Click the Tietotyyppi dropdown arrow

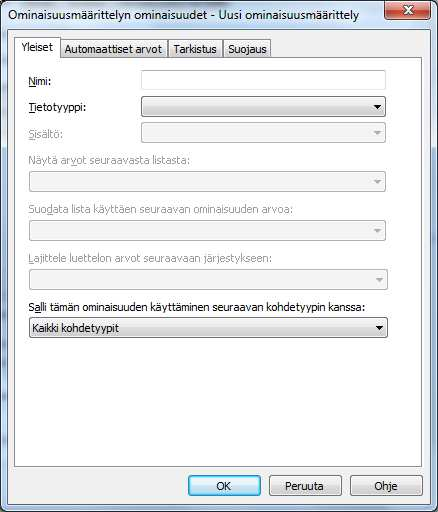(377, 107)
